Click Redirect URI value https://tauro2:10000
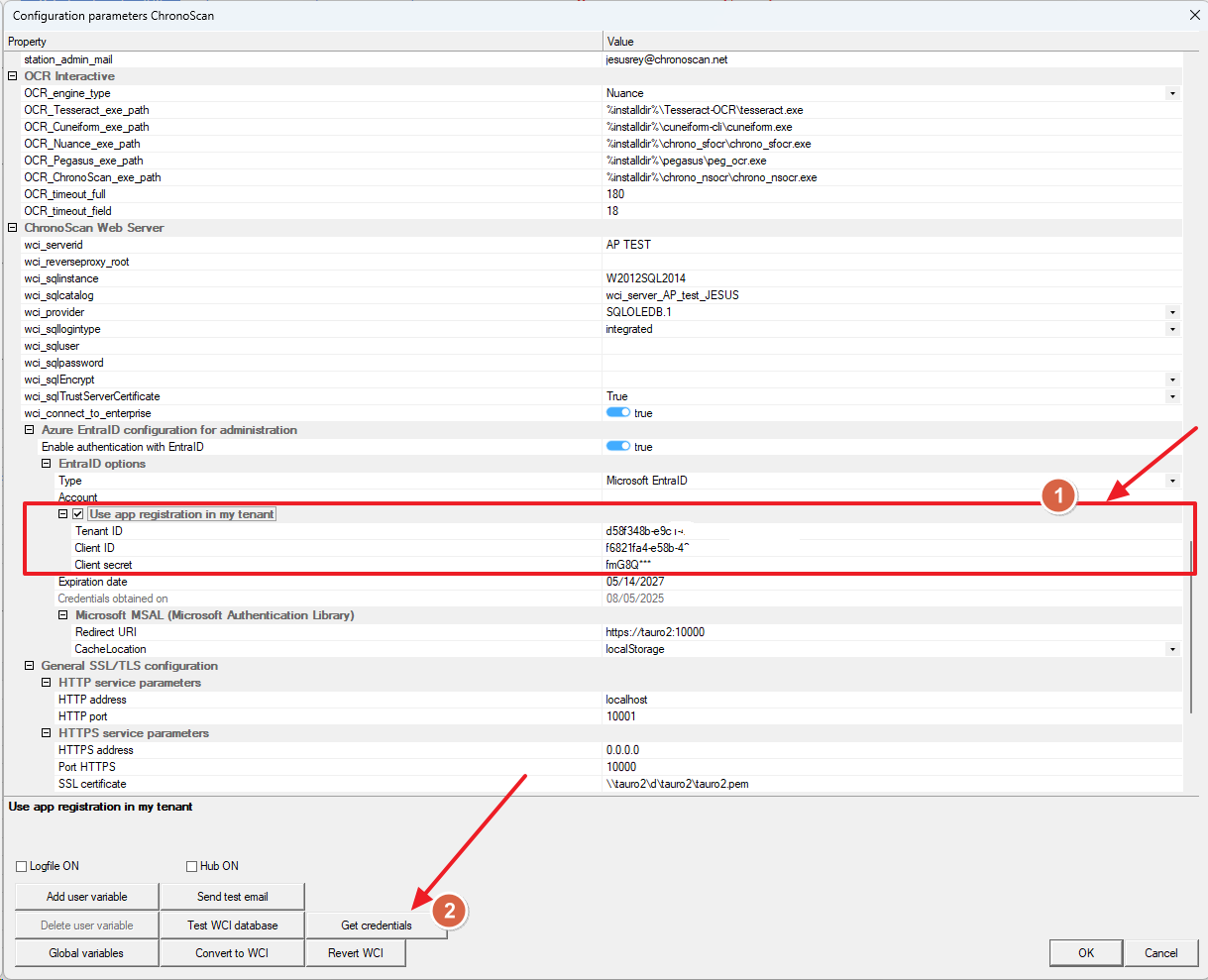The width and height of the screenshot is (1208, 980). [655, 632]
